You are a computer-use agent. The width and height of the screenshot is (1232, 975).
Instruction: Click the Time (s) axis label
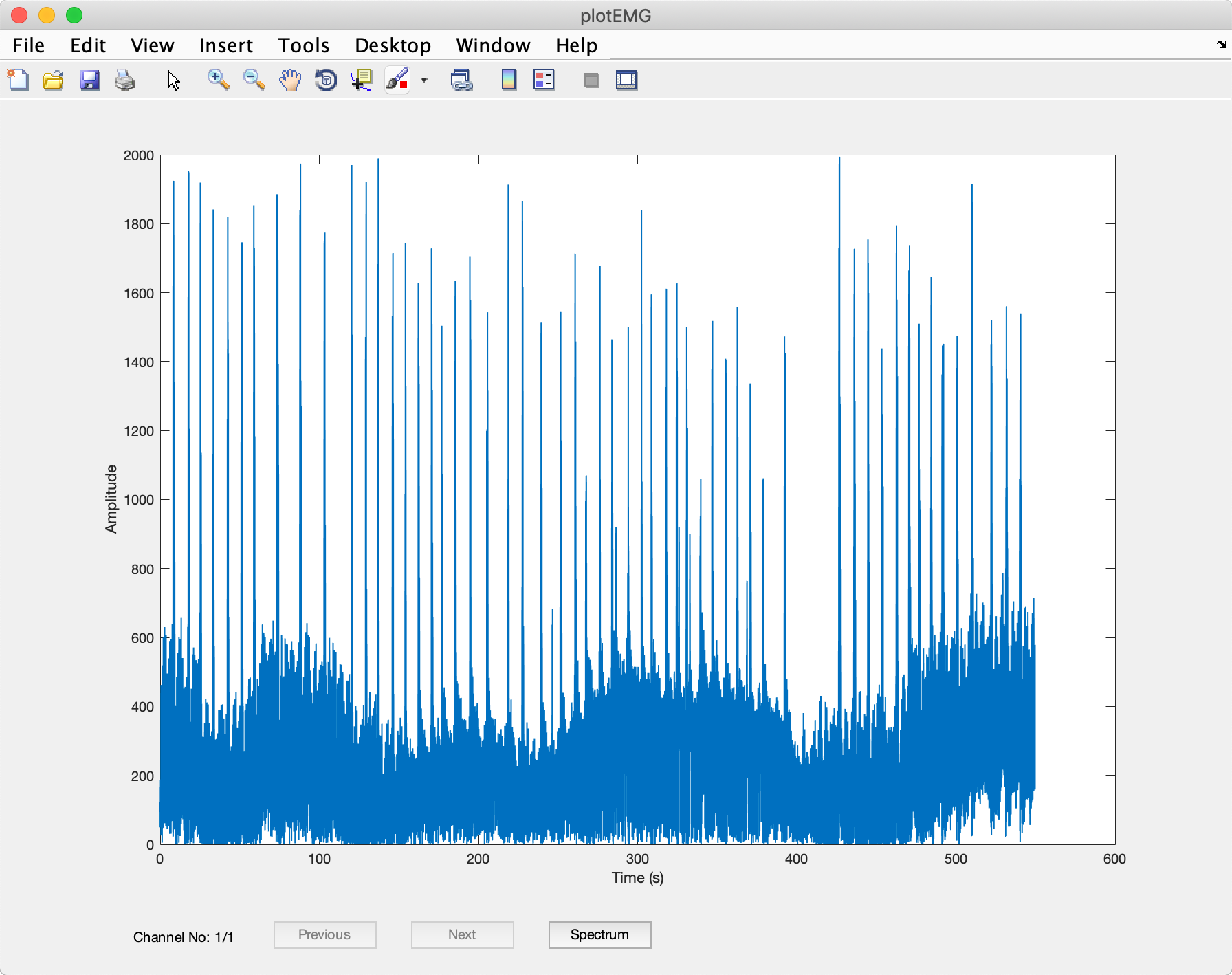point(638,878)
